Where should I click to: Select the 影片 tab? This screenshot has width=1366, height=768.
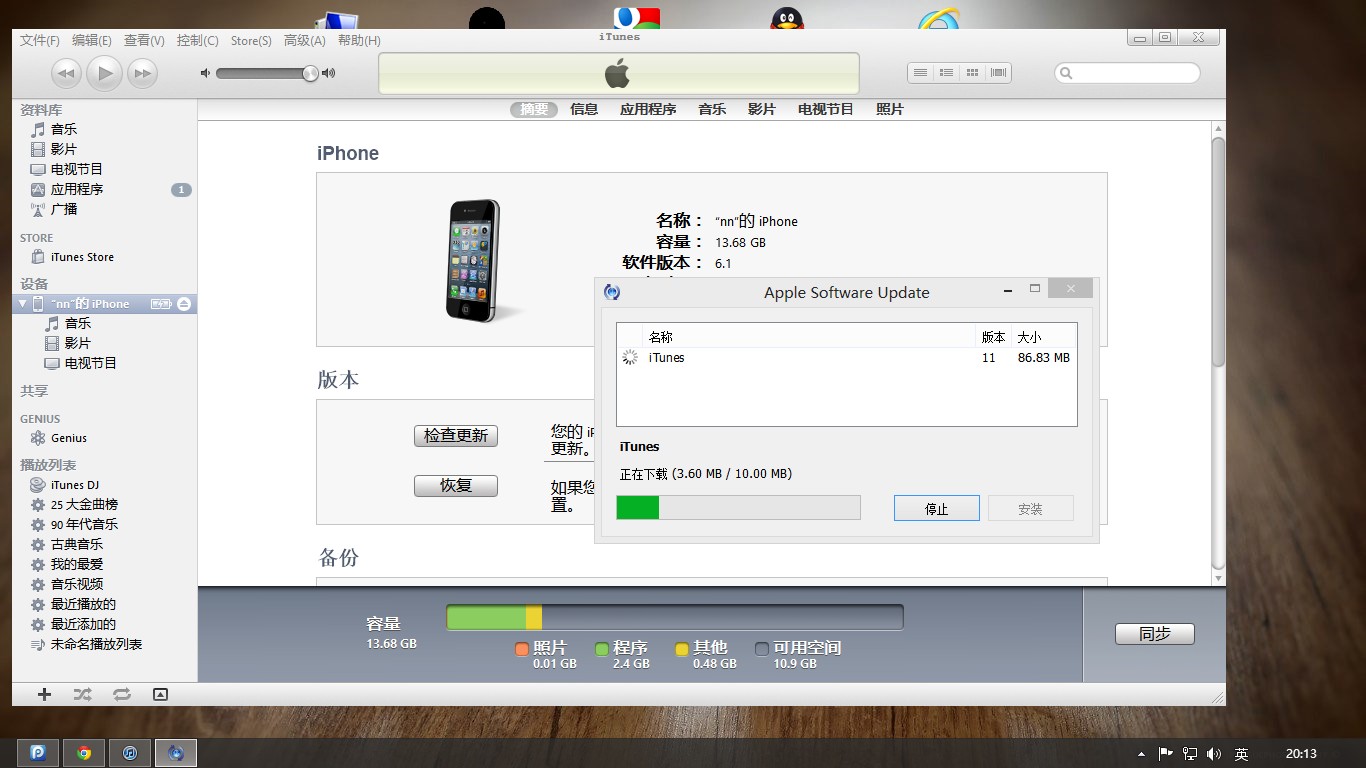point(762,109)
